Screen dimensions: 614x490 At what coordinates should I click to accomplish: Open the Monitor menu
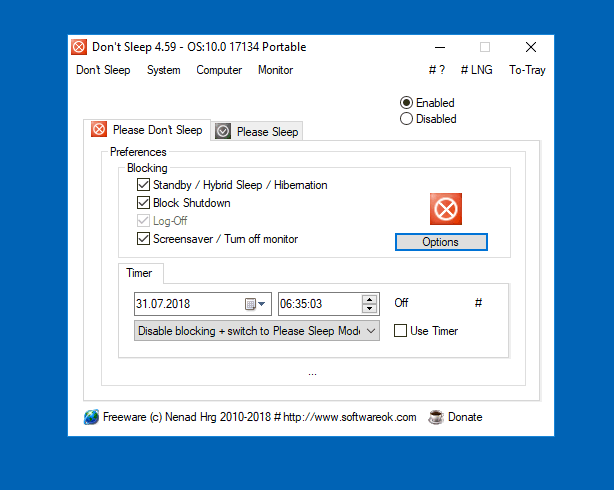pyautogui.click(x=275, y=70)
